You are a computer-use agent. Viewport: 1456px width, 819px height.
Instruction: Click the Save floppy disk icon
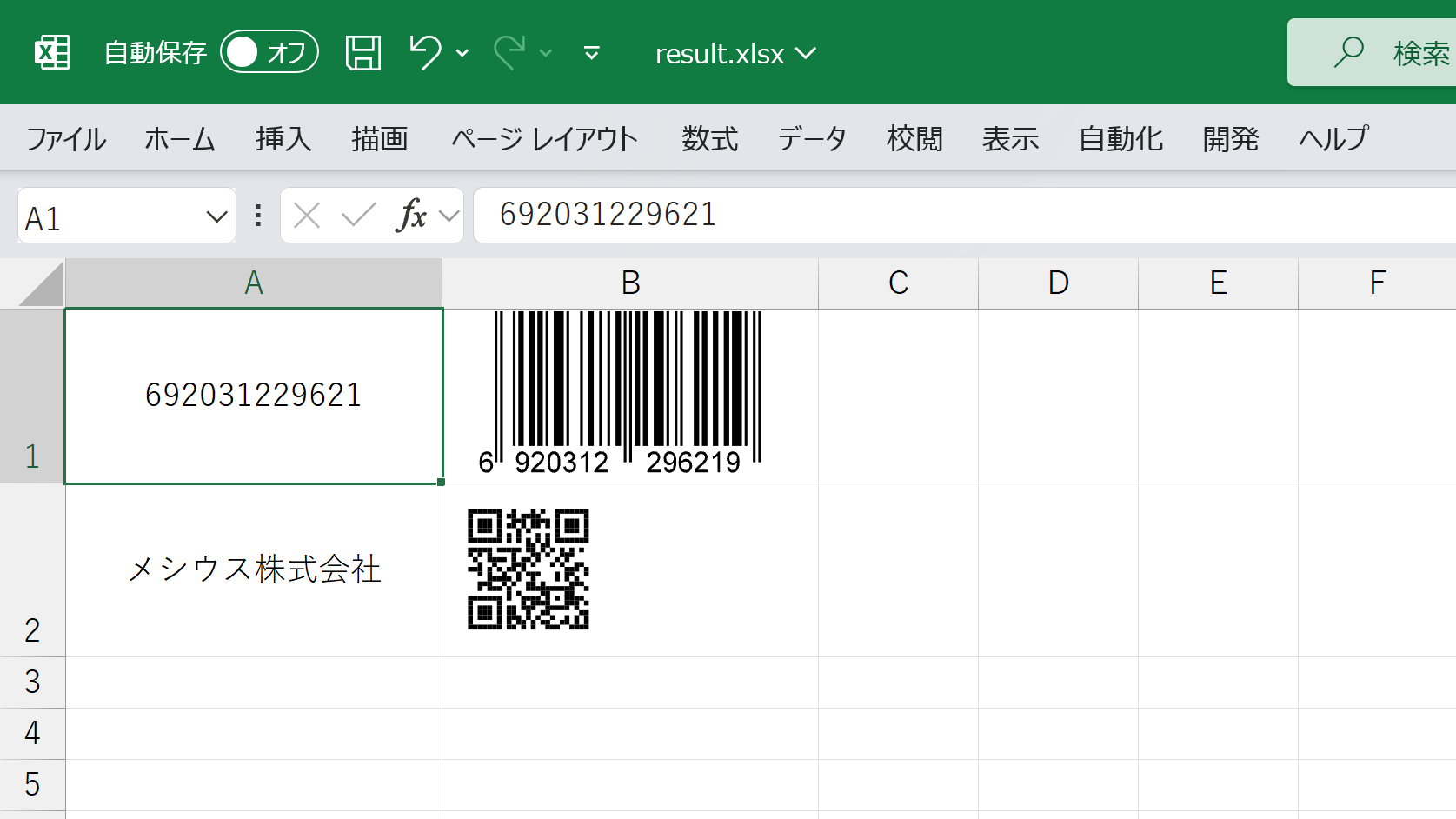363,53
